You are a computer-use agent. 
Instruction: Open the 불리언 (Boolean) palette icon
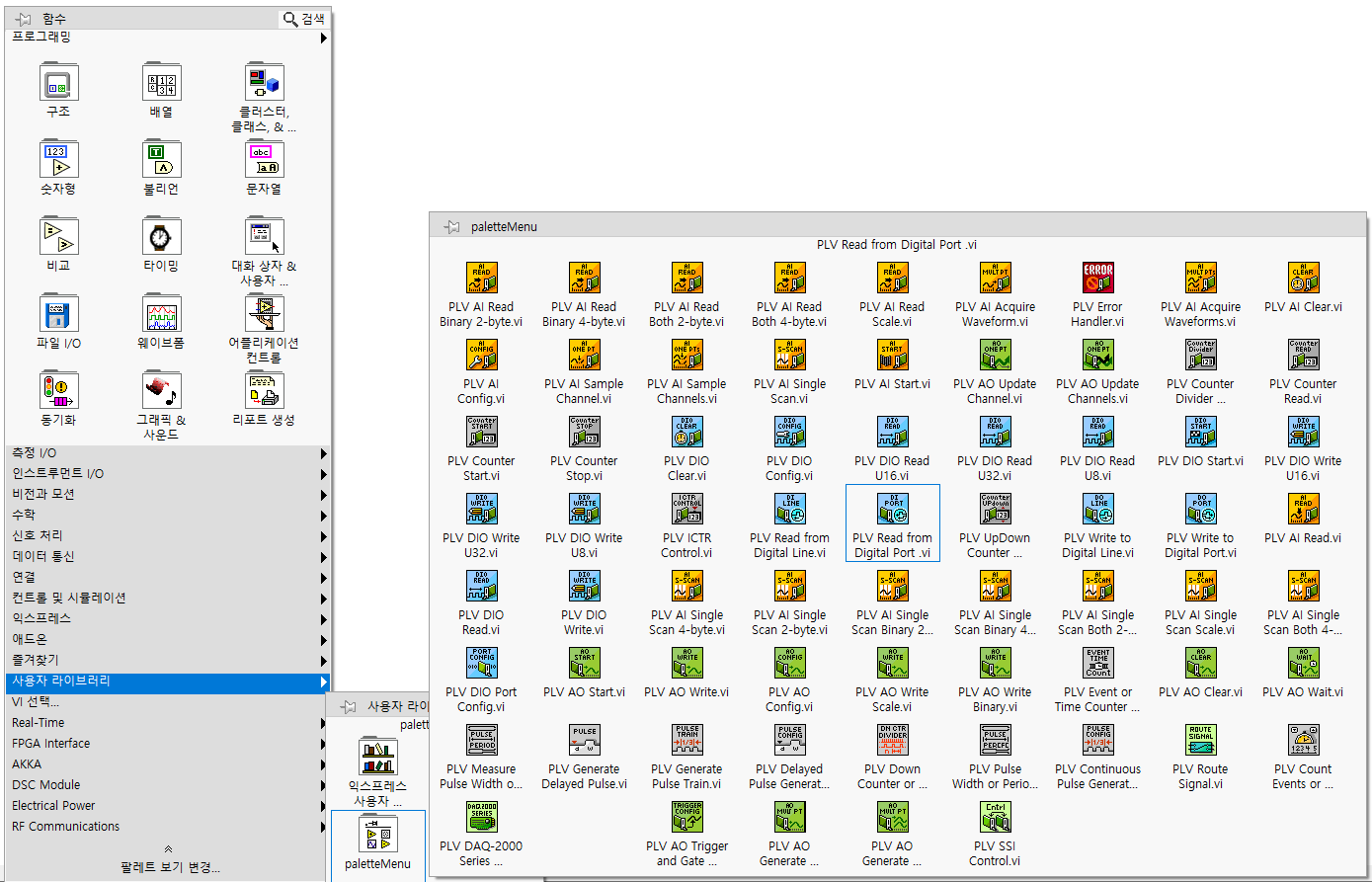point(161,159)
